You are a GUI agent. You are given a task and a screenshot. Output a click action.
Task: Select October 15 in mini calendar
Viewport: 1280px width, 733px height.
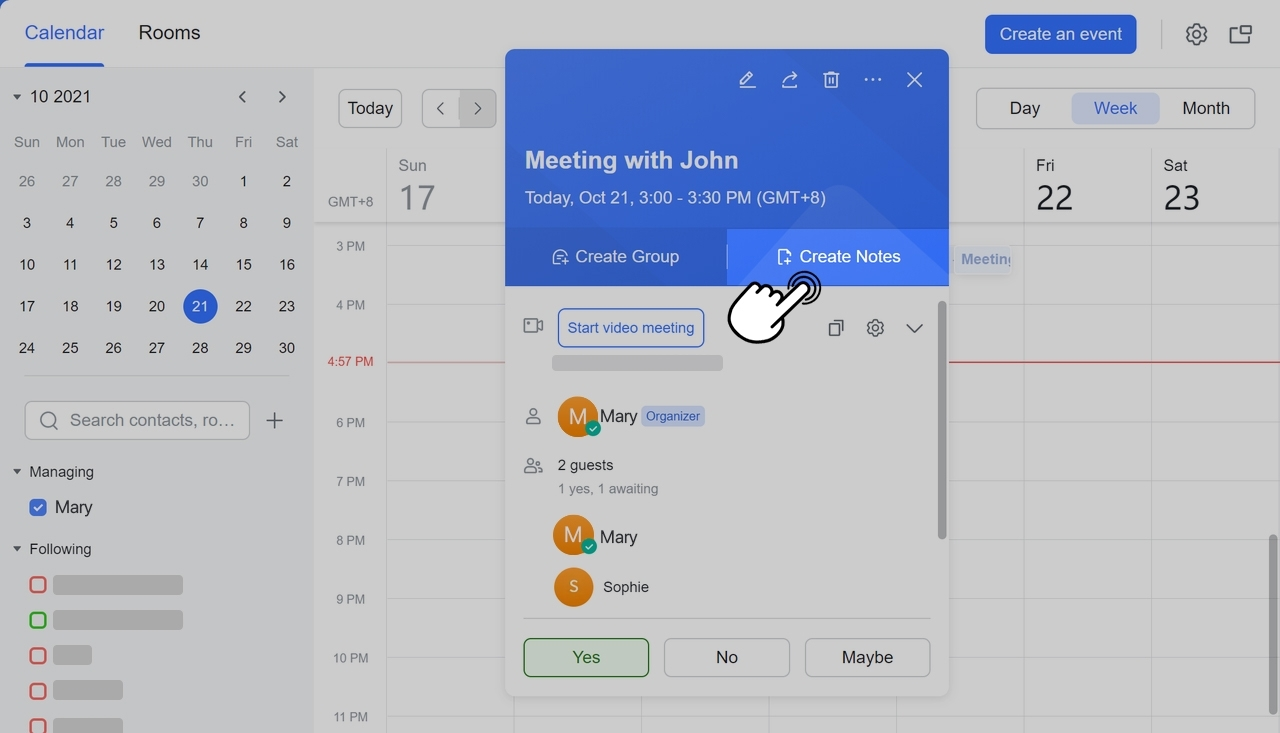(243, 265)
